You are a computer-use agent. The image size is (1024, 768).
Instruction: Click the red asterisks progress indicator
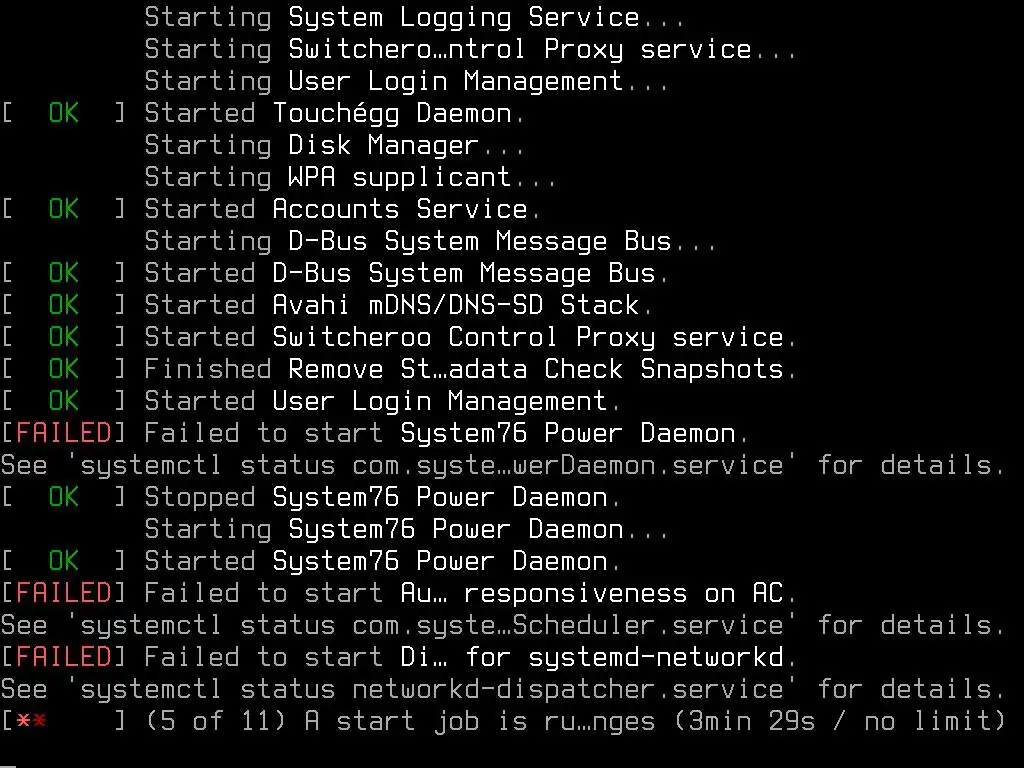(x=32, y=722)
